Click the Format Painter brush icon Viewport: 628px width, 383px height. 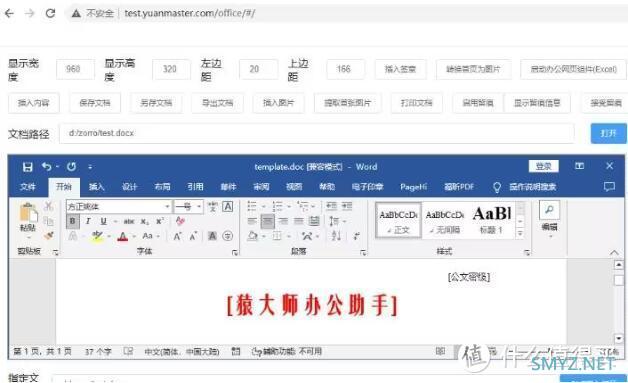48,236
